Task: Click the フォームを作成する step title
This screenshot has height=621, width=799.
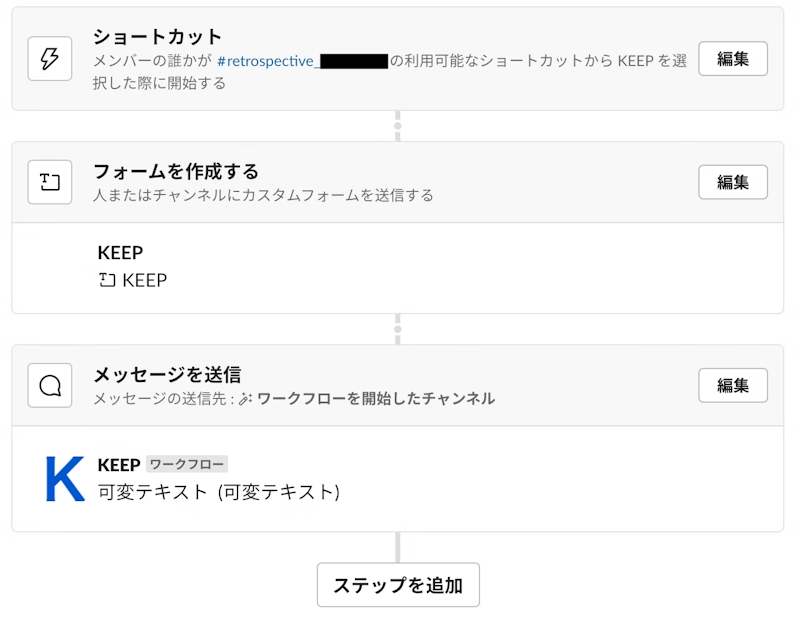Action: coord(176,172)
